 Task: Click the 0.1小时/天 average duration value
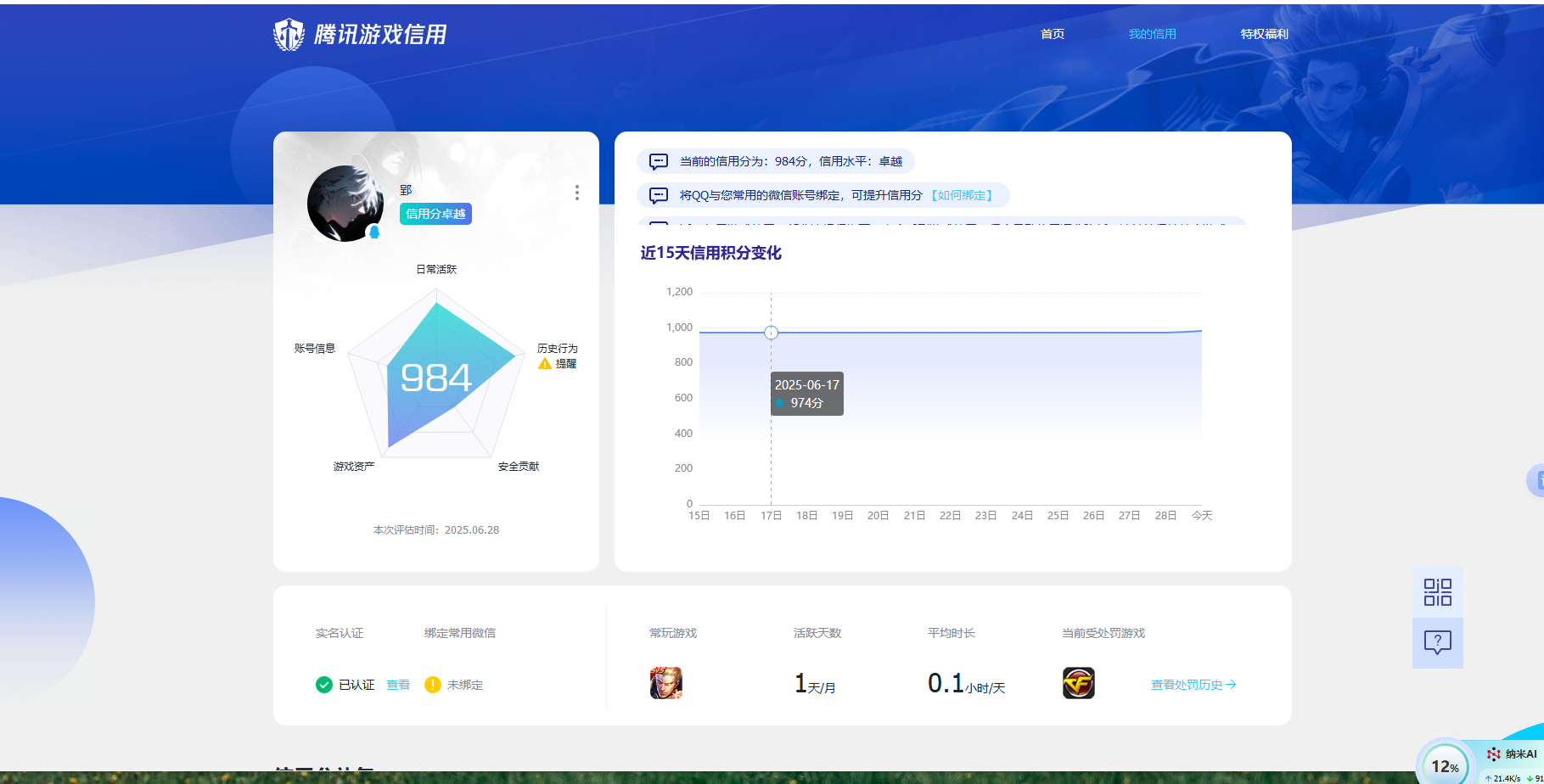tap(966, 684)
